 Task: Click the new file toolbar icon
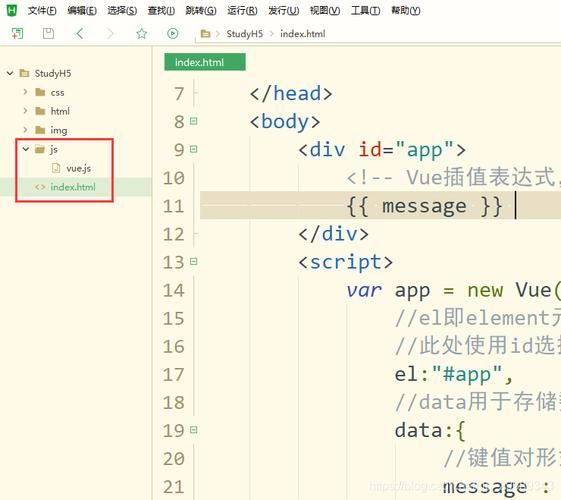(x=17, y=34)
